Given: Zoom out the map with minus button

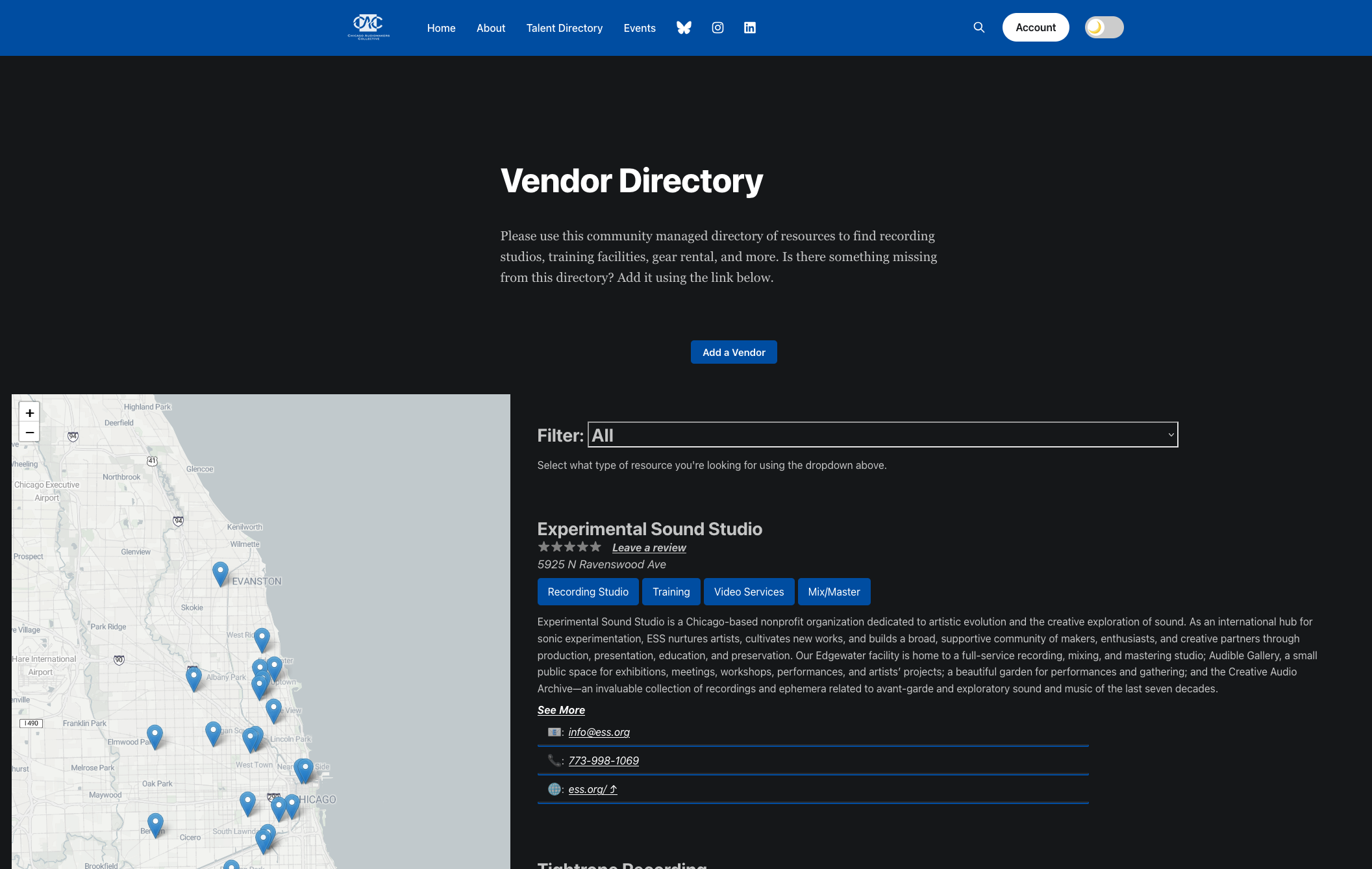Looking at the screenshot, I should 29,432.
